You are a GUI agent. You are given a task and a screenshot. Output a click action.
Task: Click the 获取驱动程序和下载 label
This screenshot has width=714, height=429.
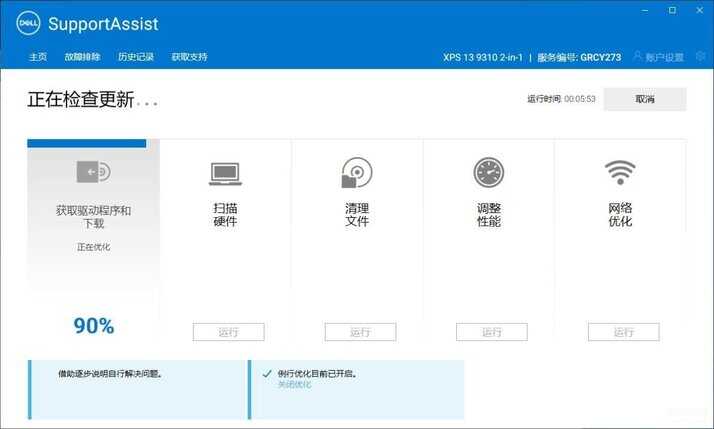[x=93, y=217]
